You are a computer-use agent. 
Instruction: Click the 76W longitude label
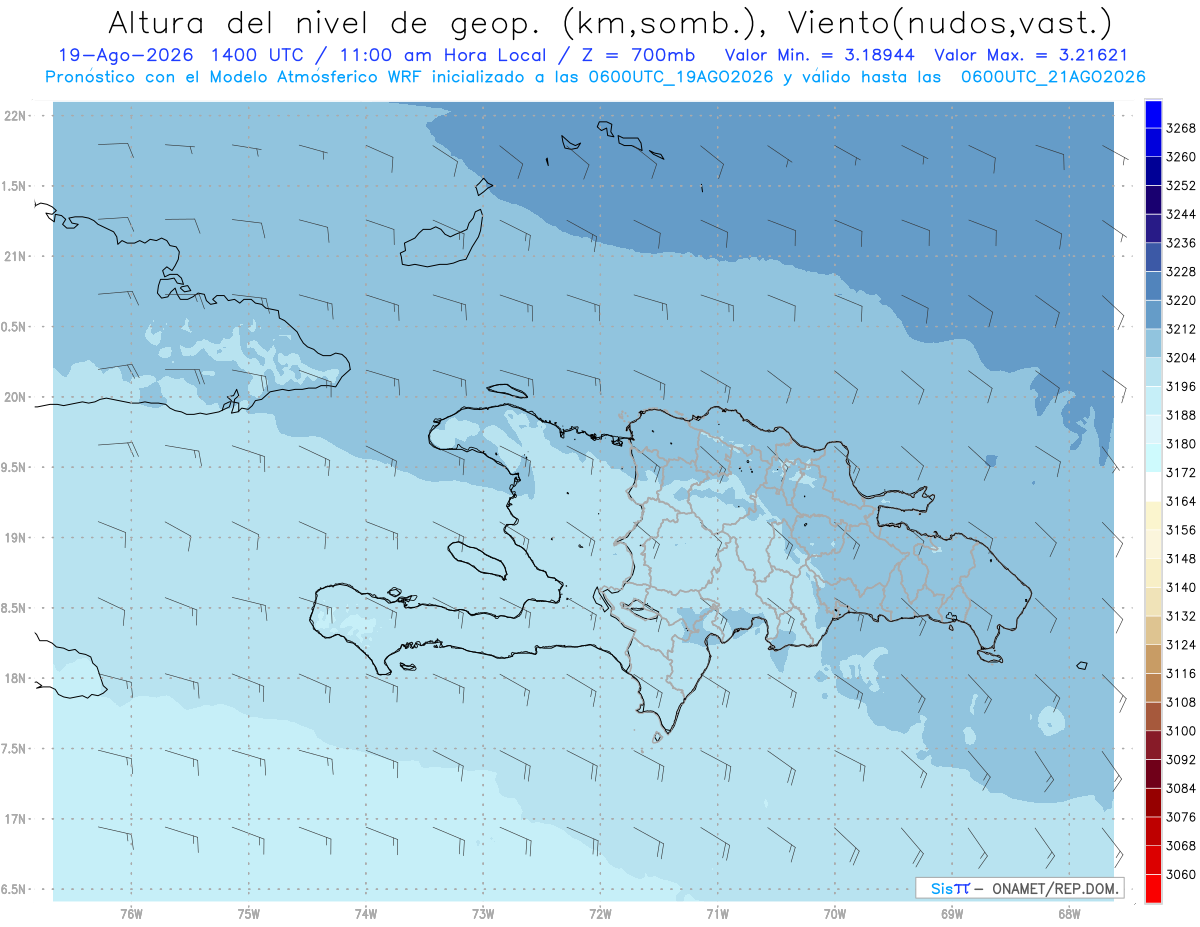point(131,913)
